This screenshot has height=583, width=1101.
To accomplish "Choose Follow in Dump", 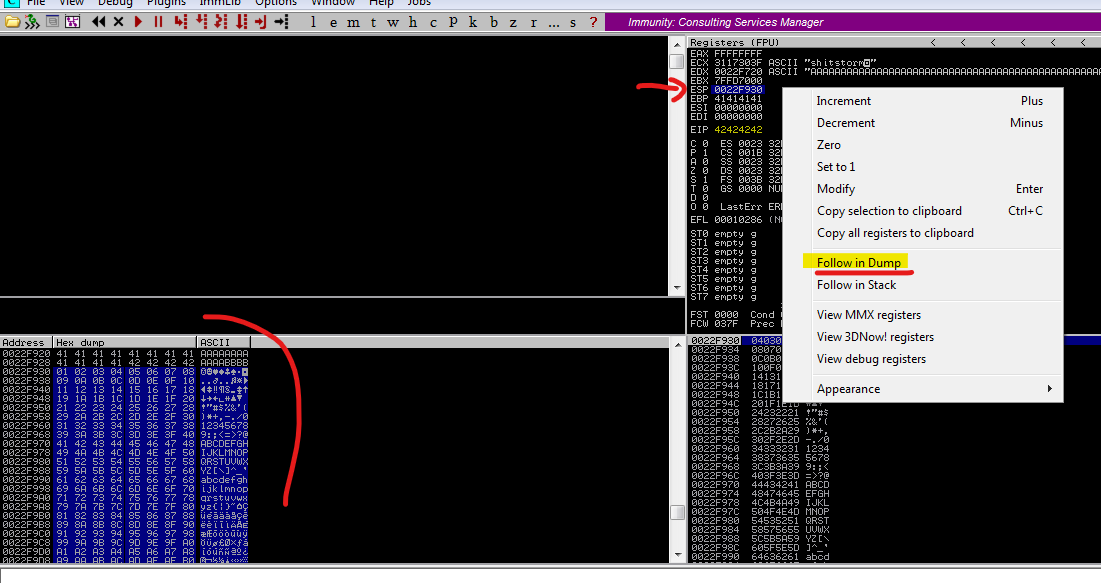I will click(x=923, y=263).
